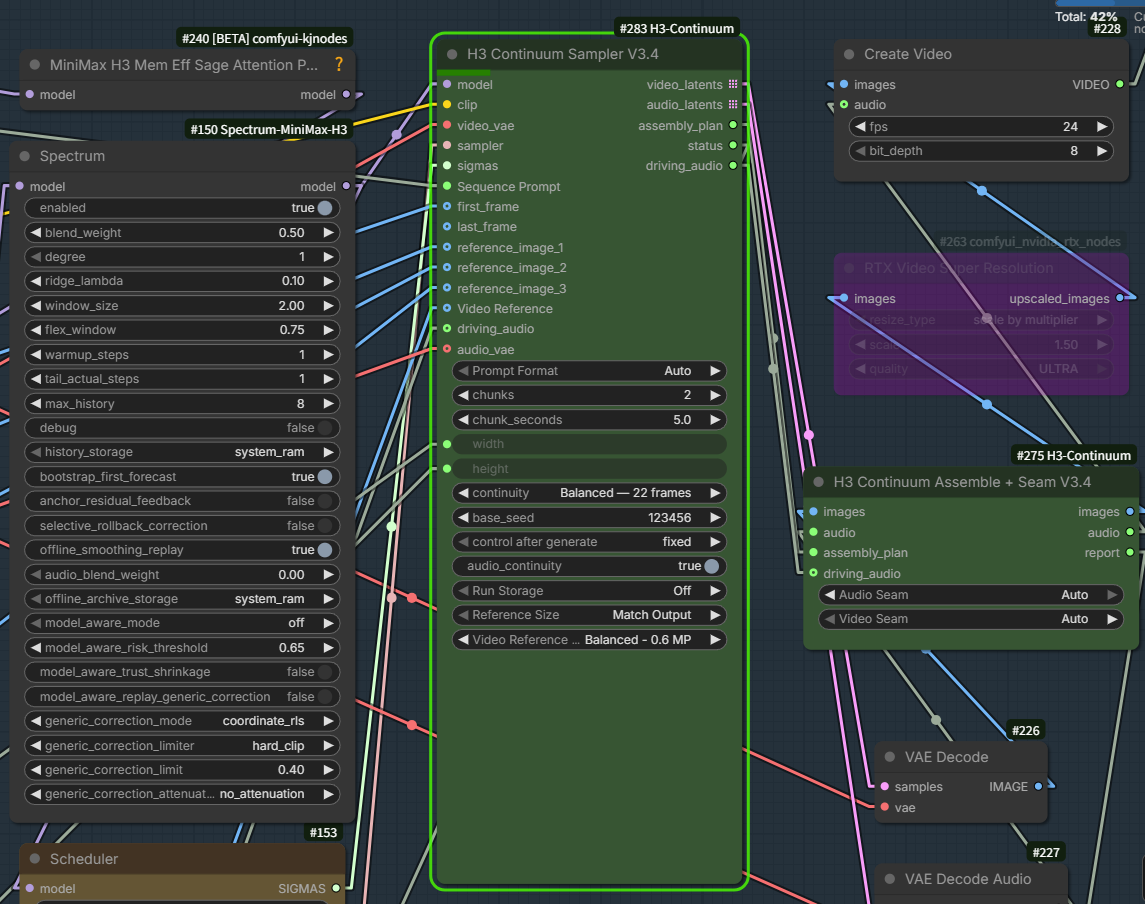Collapse the H3 Continuum Assemble node dot
This screenshot has height=904, width=1145.
[819, 482]
